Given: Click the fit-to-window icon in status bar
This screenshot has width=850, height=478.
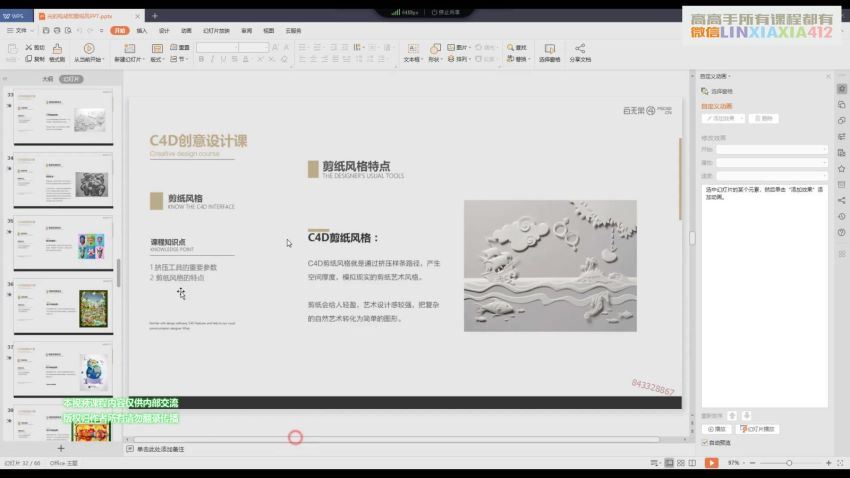Looking at the screenshot, I should [x=840, y=463].
